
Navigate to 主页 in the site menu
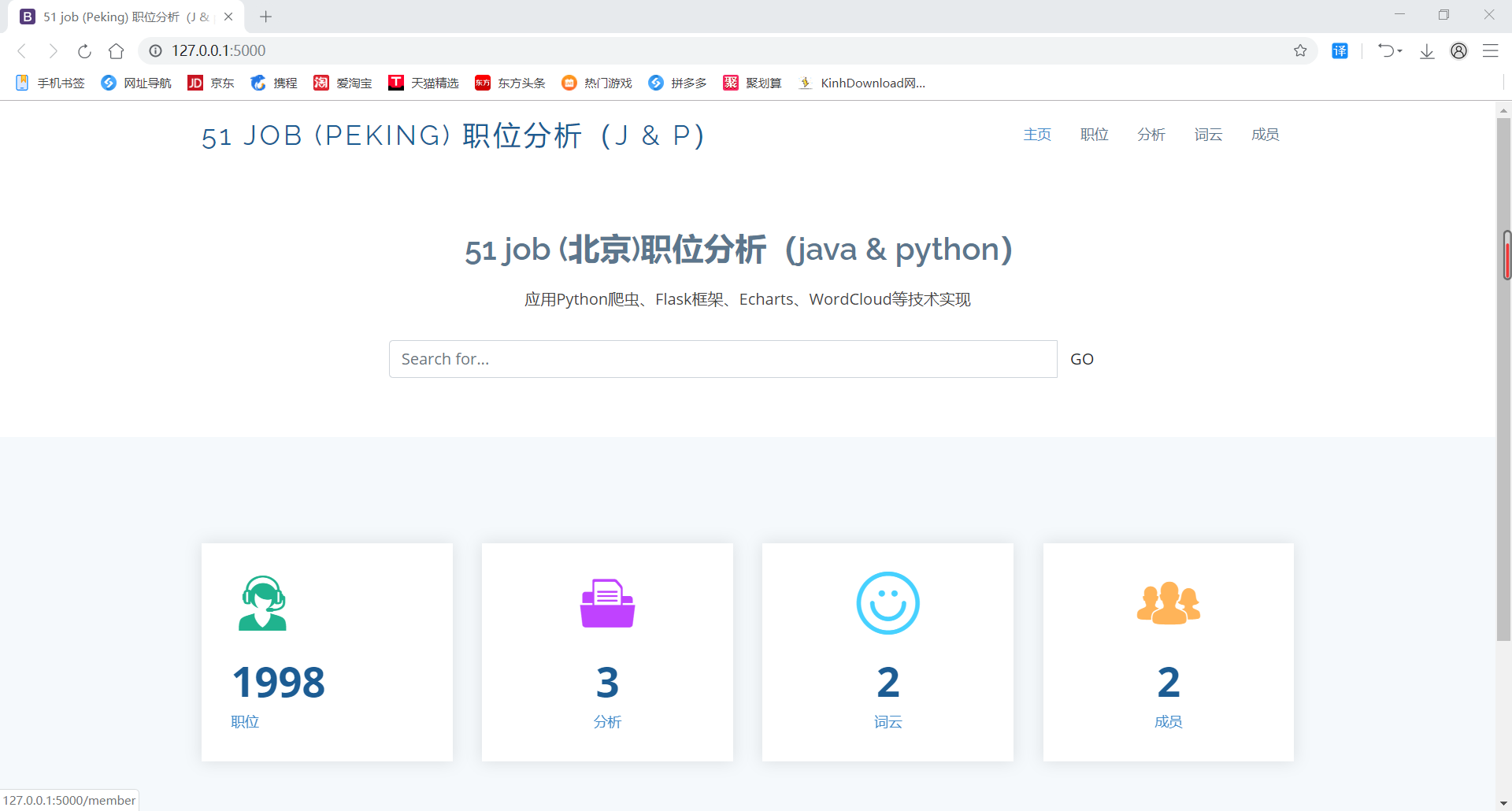point(1036,134)
